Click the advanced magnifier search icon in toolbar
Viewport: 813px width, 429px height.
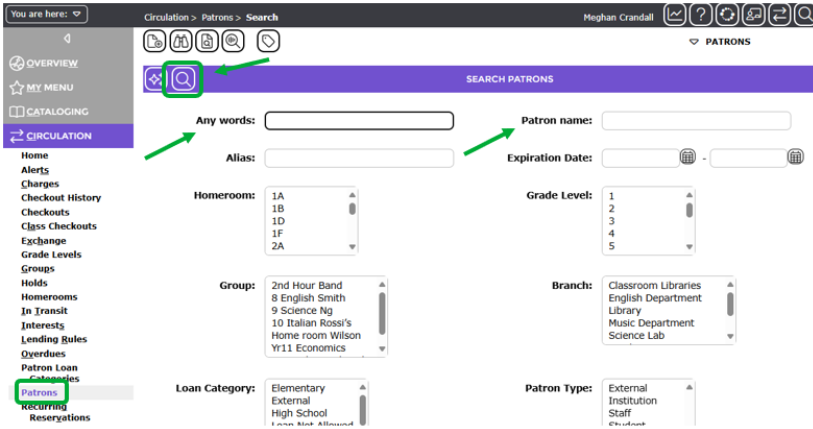coord(233,41)
